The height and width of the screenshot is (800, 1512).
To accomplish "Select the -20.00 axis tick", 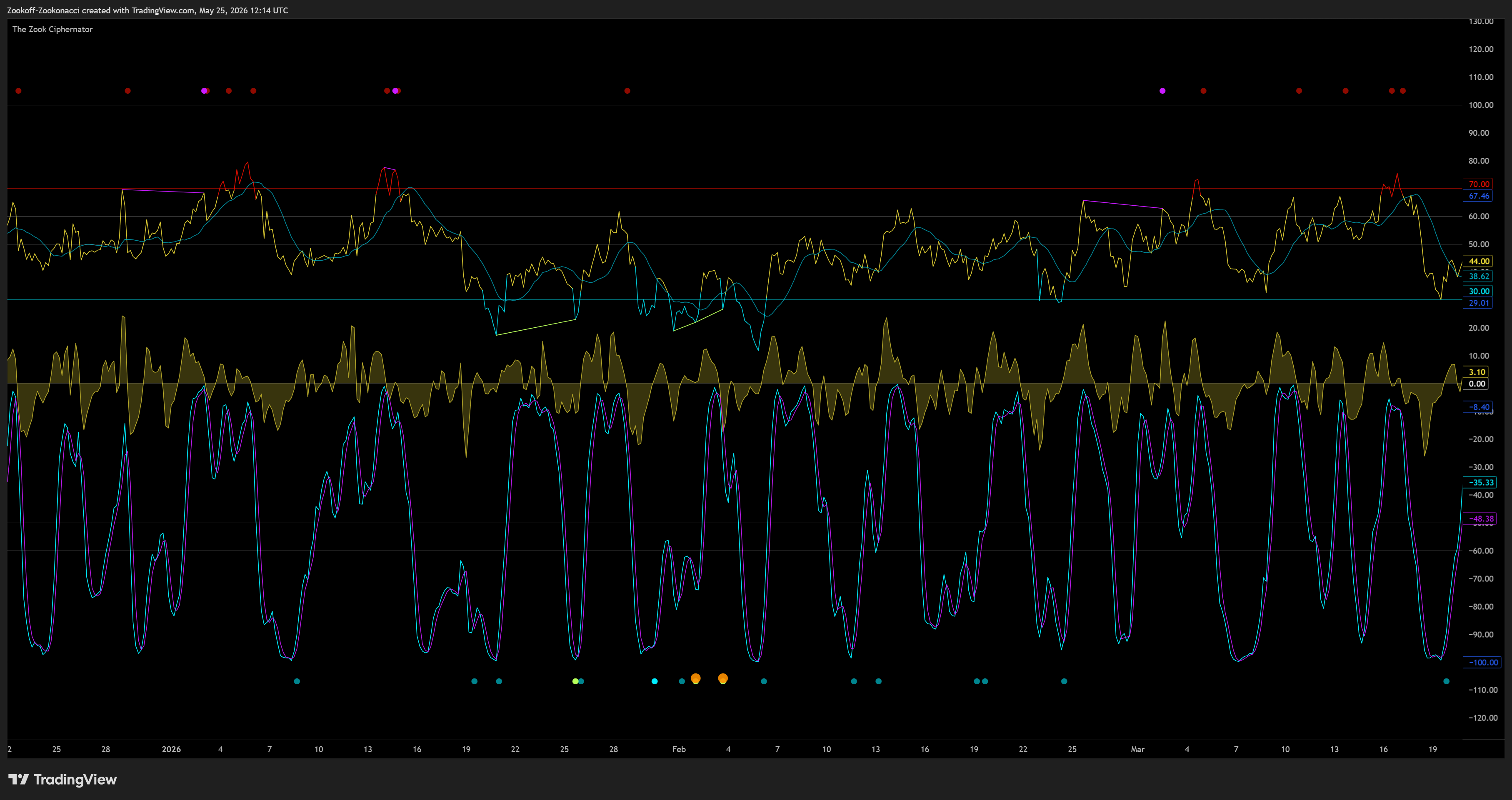I will 1480,439.
